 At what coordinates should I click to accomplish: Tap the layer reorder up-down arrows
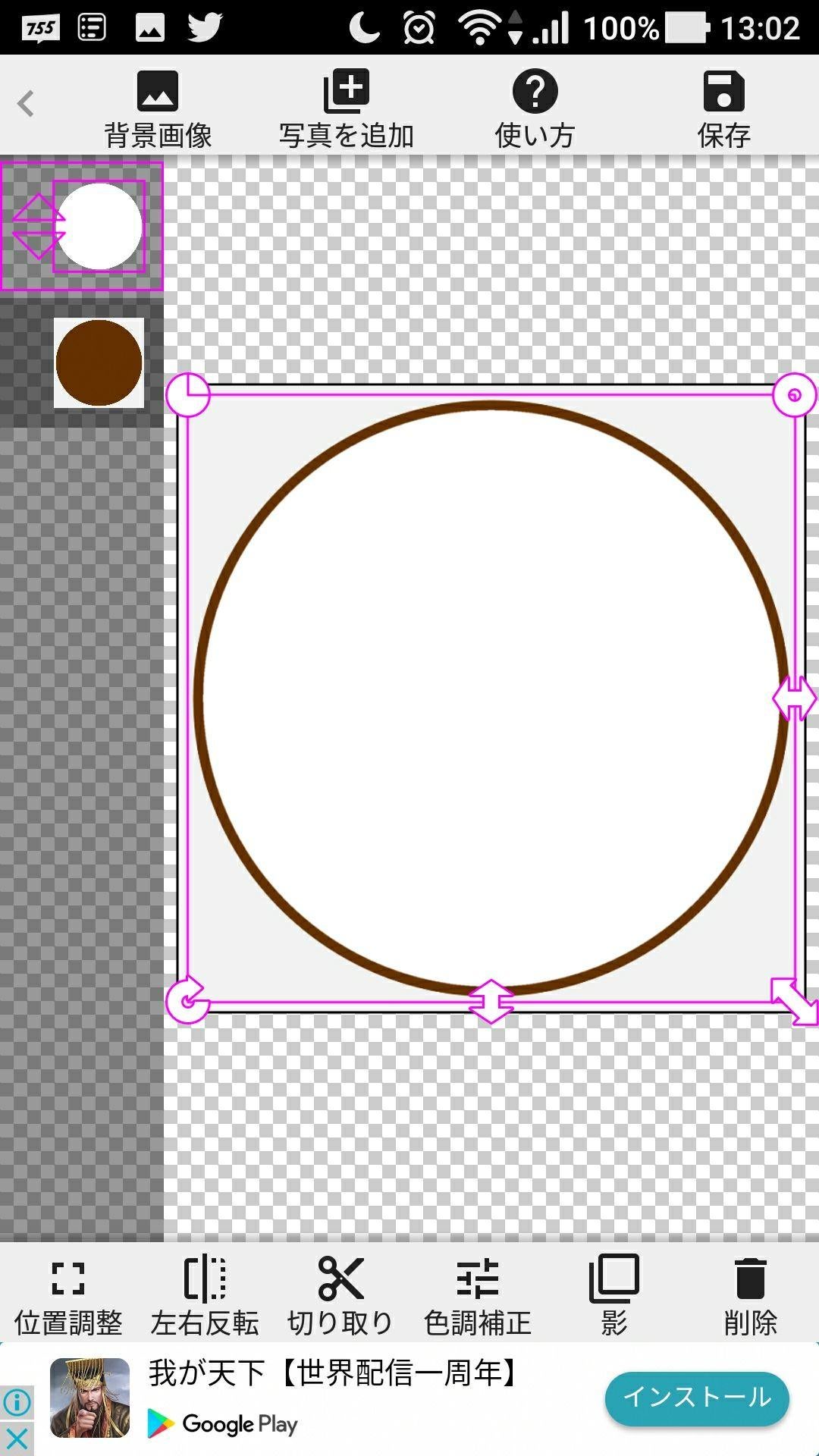pos(38,226)
